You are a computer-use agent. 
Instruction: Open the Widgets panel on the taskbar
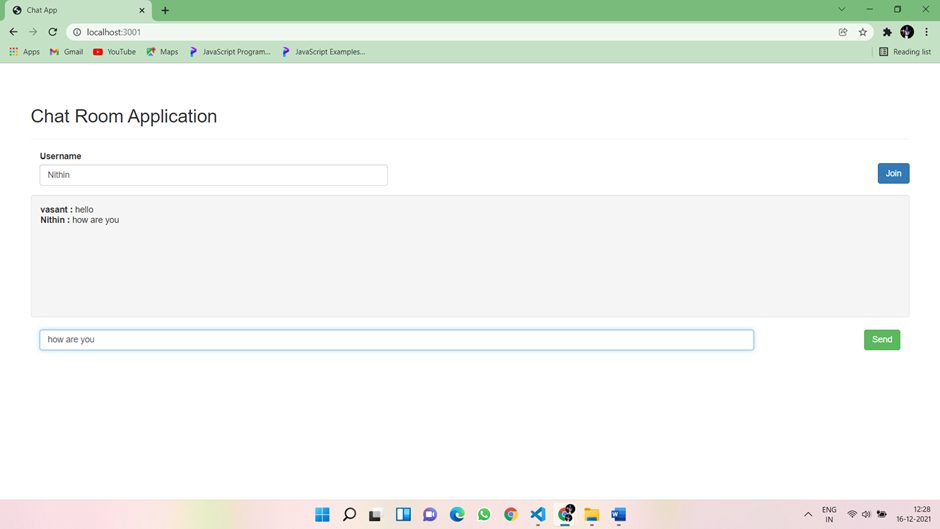tap(403, 515)
